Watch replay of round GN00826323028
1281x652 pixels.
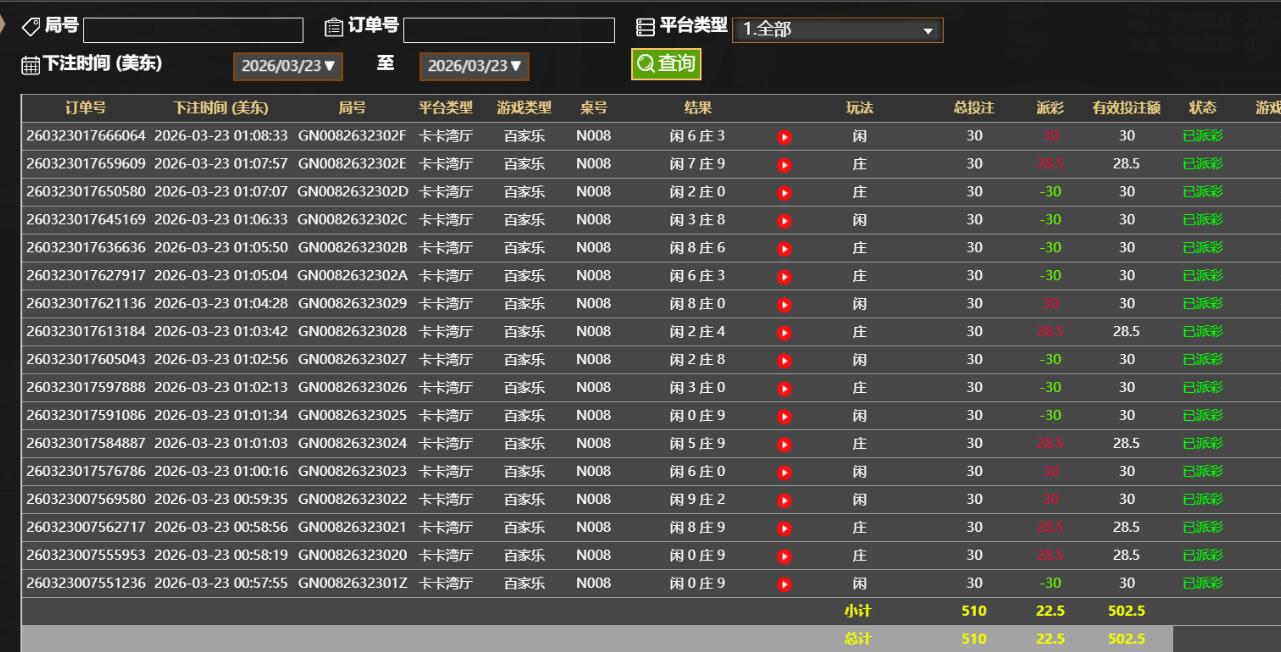(x=784, y=333)
